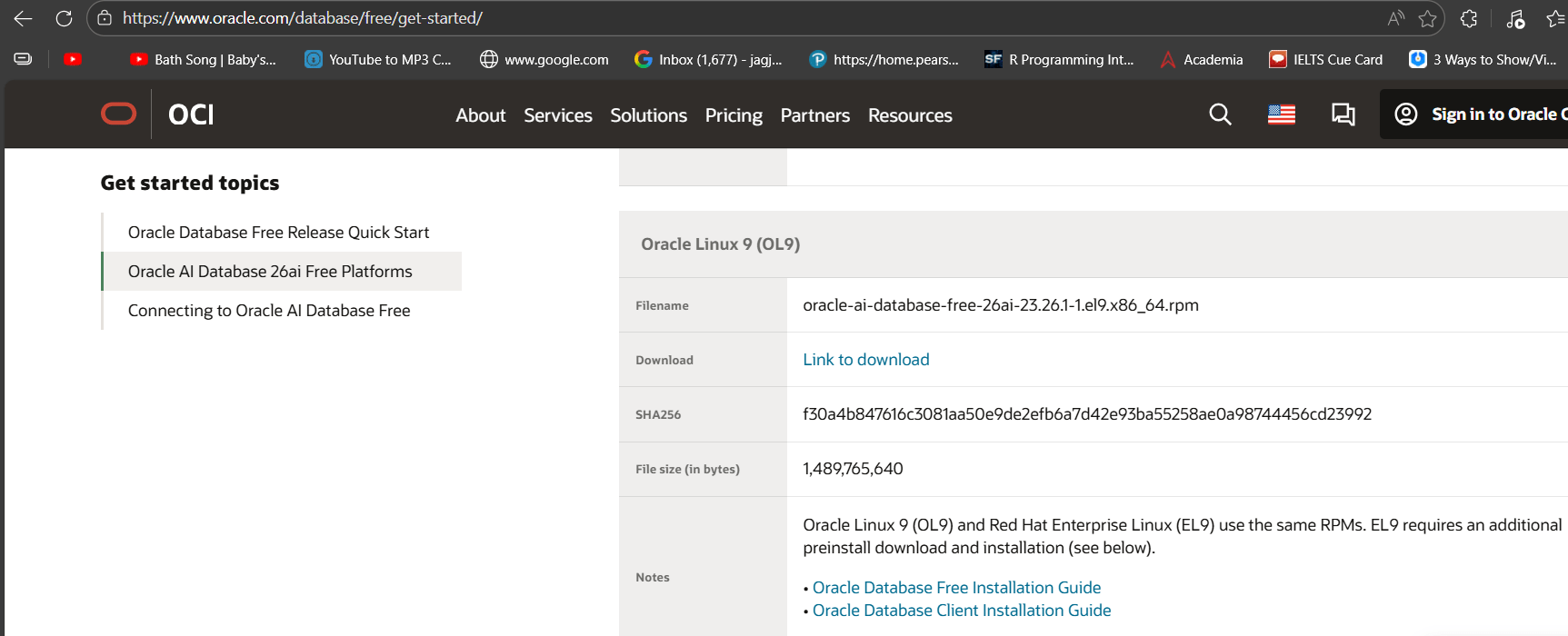Click the Notes row label
Screen dimensions: 1568x636
(x=653, y=577)
